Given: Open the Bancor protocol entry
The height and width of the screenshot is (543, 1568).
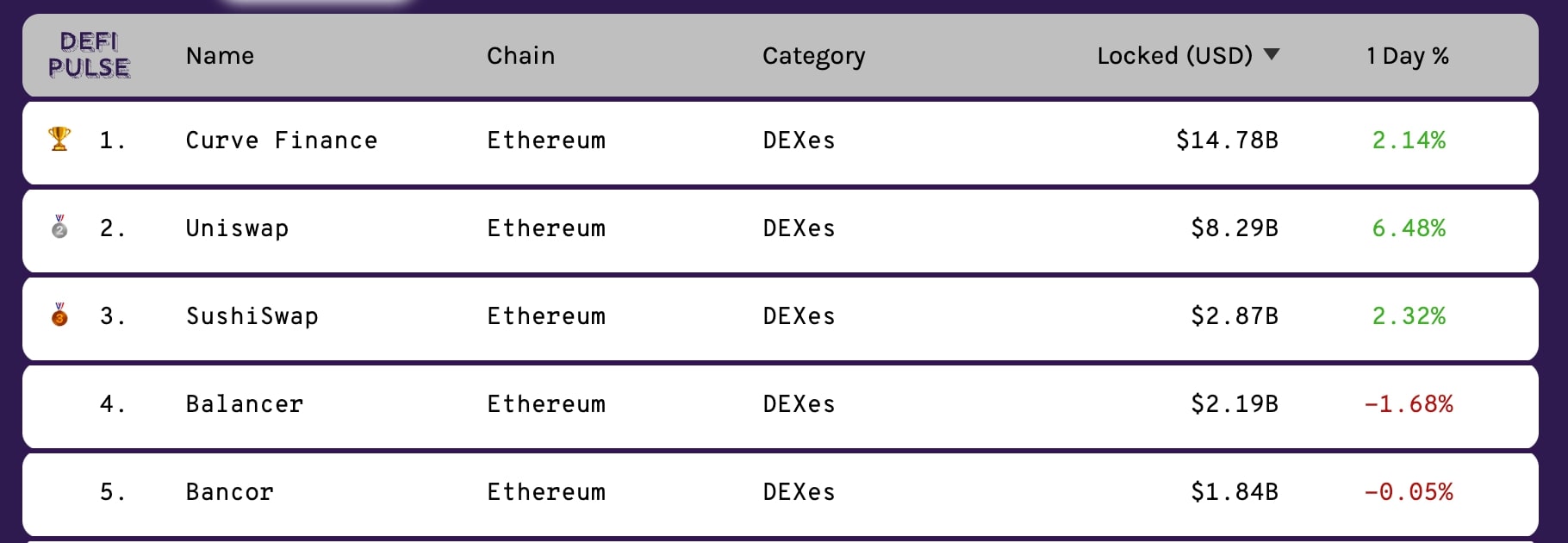Looking at the screenshot, I should pos(229,491).
